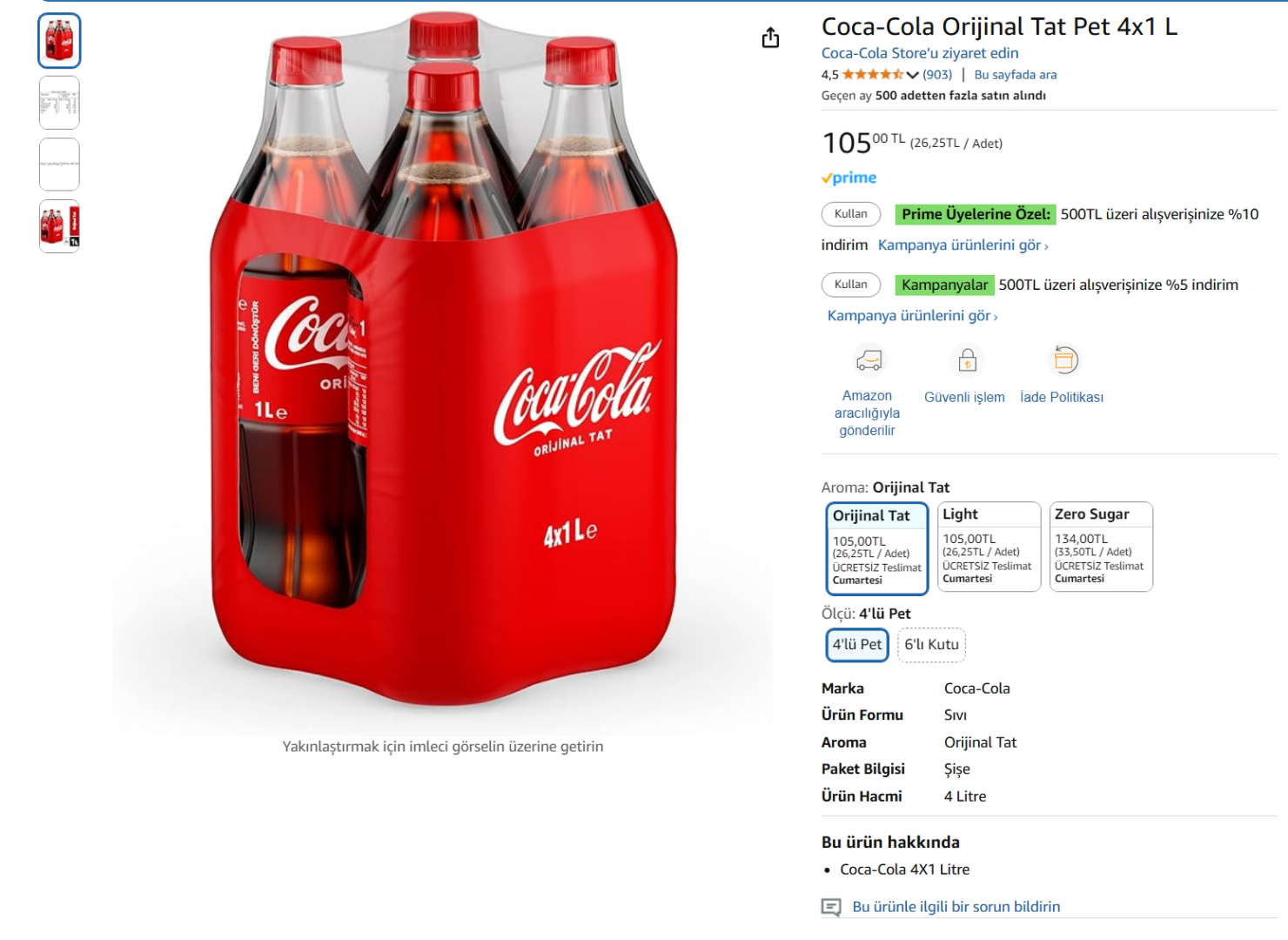This screenshot has height=940, width=1288.
Task: Choose the Zero Sugar flavor option
Action: [1101, 547]
